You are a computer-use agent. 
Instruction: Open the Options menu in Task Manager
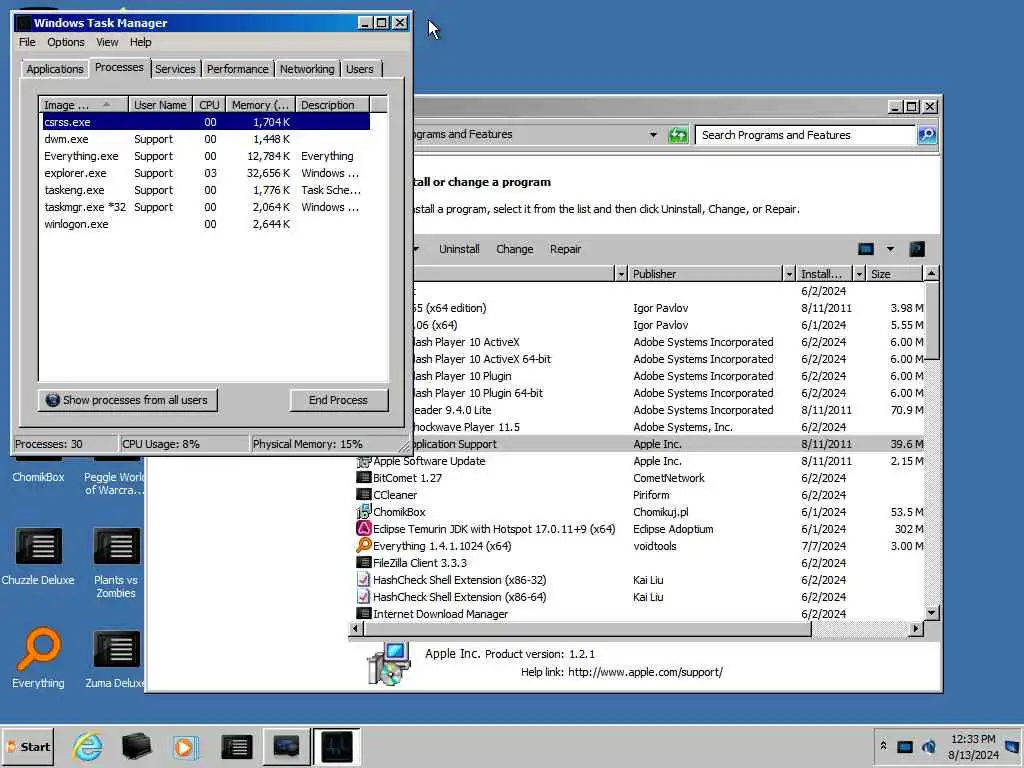coord(65,42)
